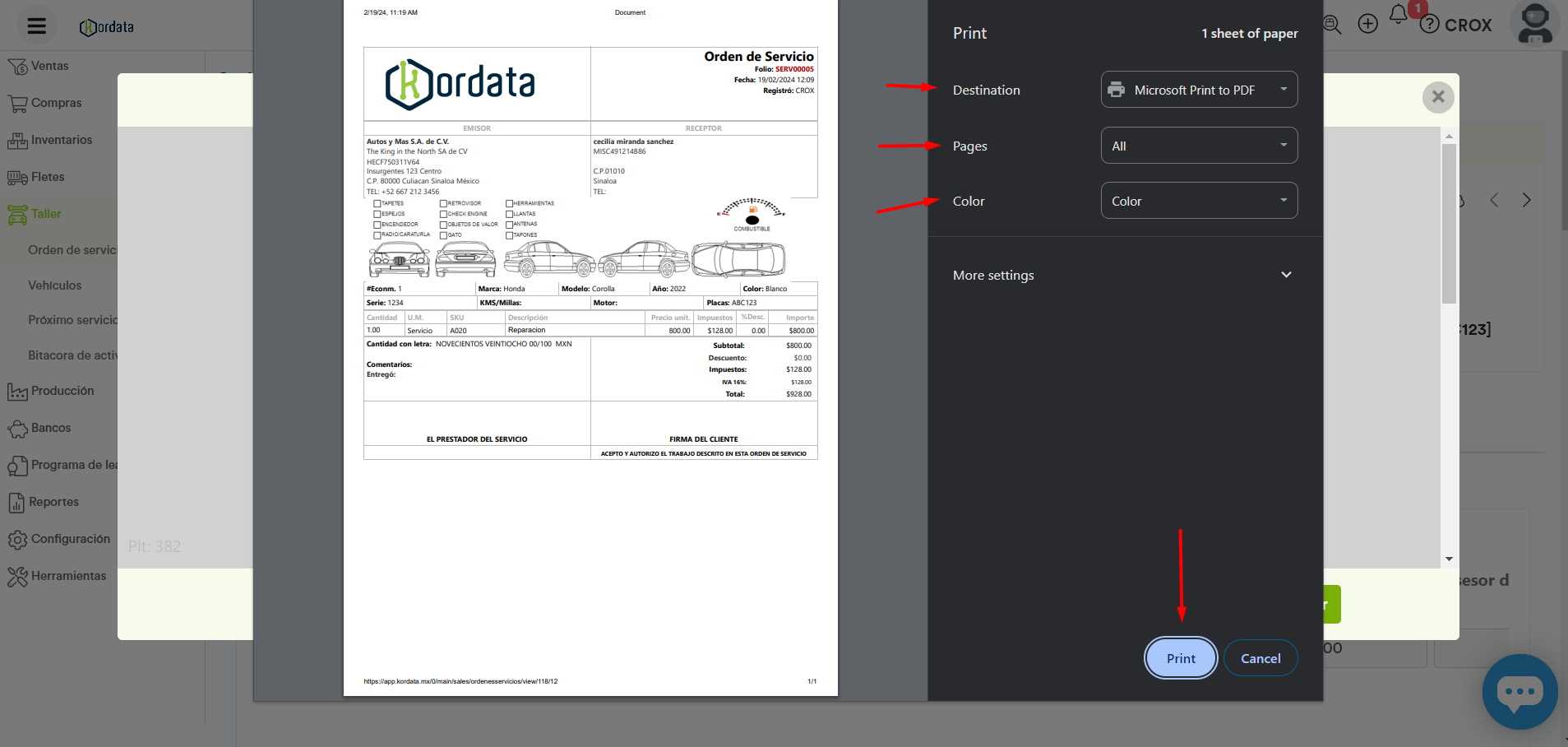Click the Kordata logo in header

pos(107,27)
